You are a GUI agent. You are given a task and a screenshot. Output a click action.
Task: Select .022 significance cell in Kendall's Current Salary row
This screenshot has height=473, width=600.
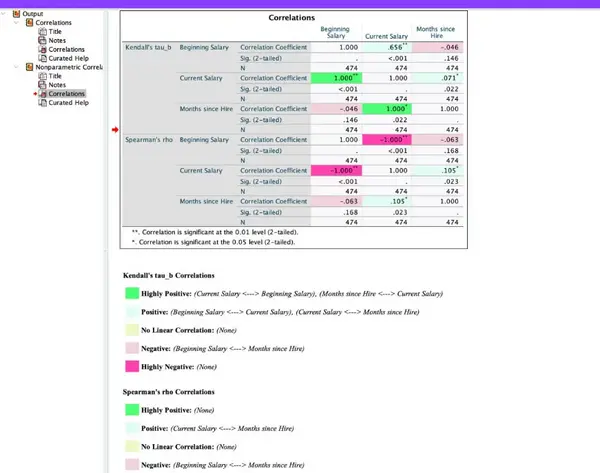437,89
